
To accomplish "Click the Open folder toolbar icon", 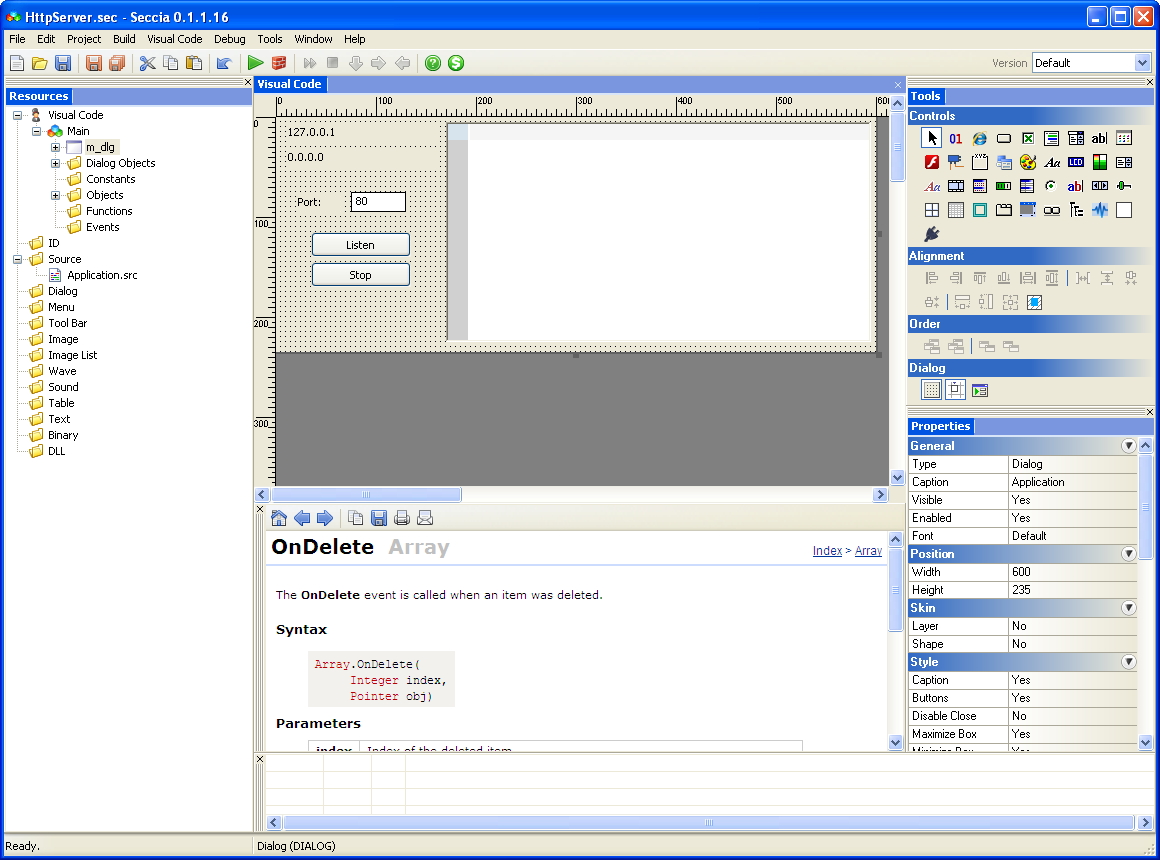I will 40,64.
